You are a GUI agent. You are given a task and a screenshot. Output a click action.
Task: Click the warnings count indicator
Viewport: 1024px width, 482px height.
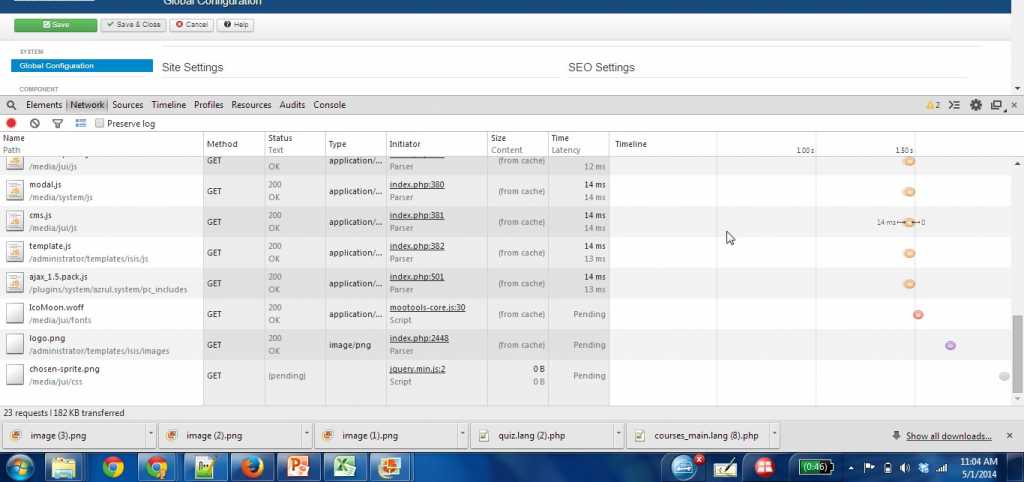coord(932,105)
